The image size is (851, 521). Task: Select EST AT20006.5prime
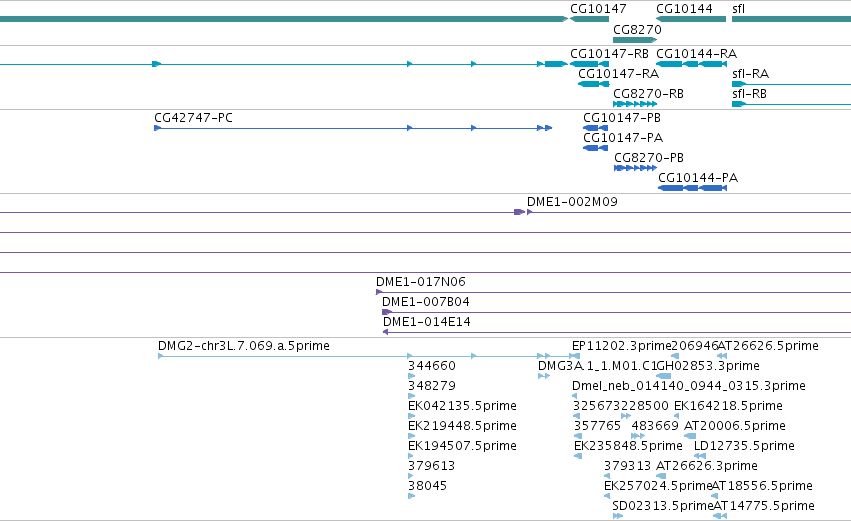point(735,427)
